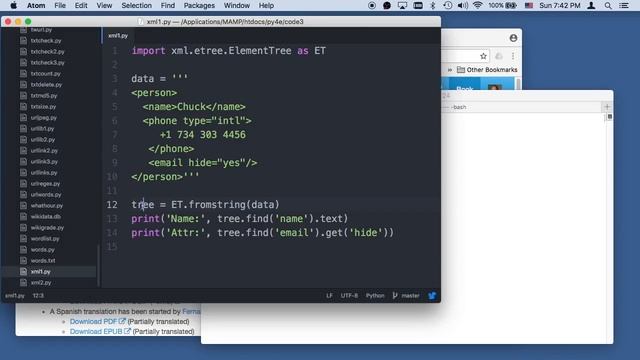Select the xml1.py editor tab

point(118,36)
